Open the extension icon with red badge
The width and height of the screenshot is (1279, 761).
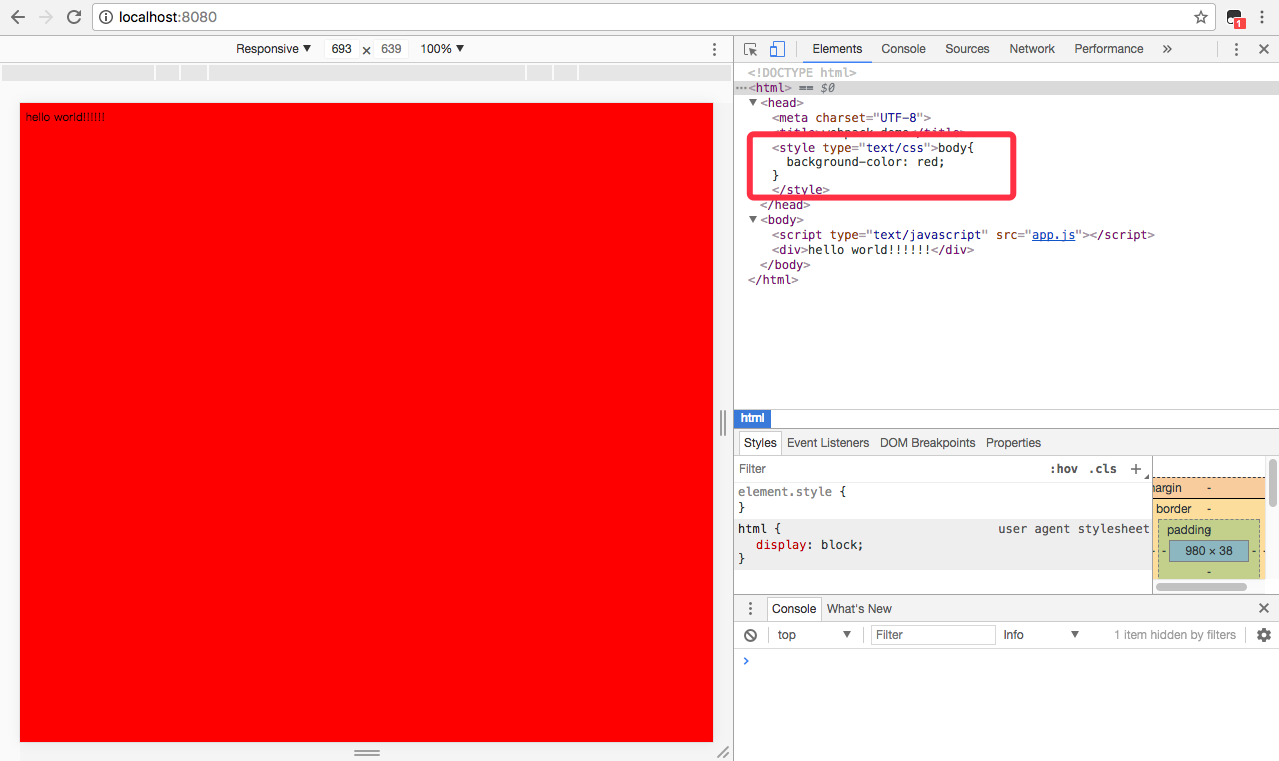pos(1235,18)
